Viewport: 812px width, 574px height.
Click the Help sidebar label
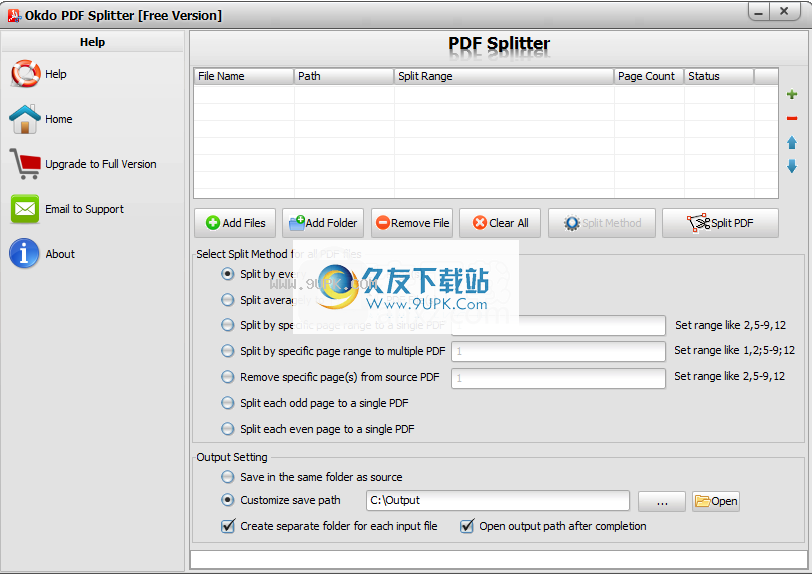tap(56, 74)
